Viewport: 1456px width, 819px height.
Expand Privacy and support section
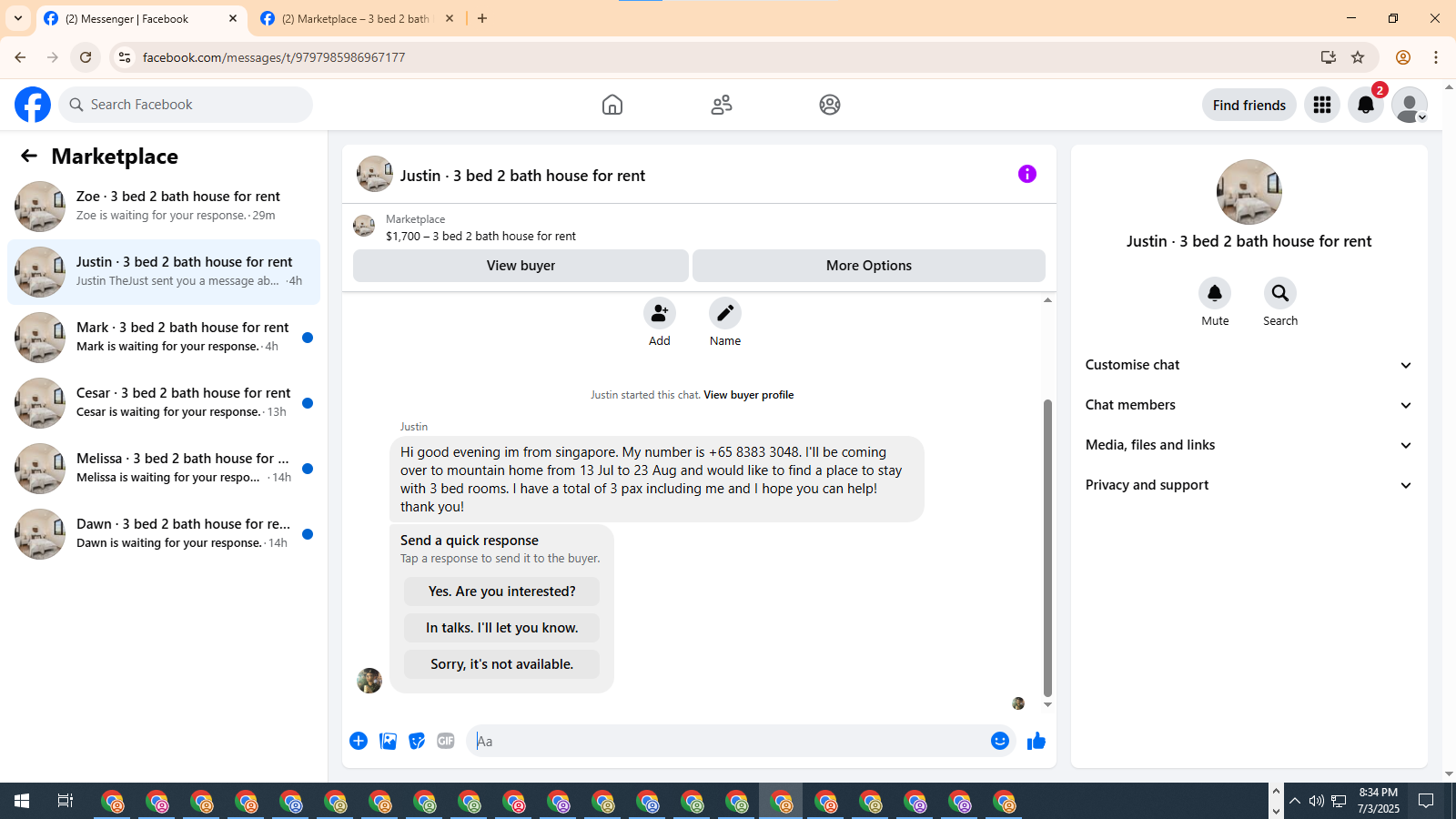(x=1249, y=485)
